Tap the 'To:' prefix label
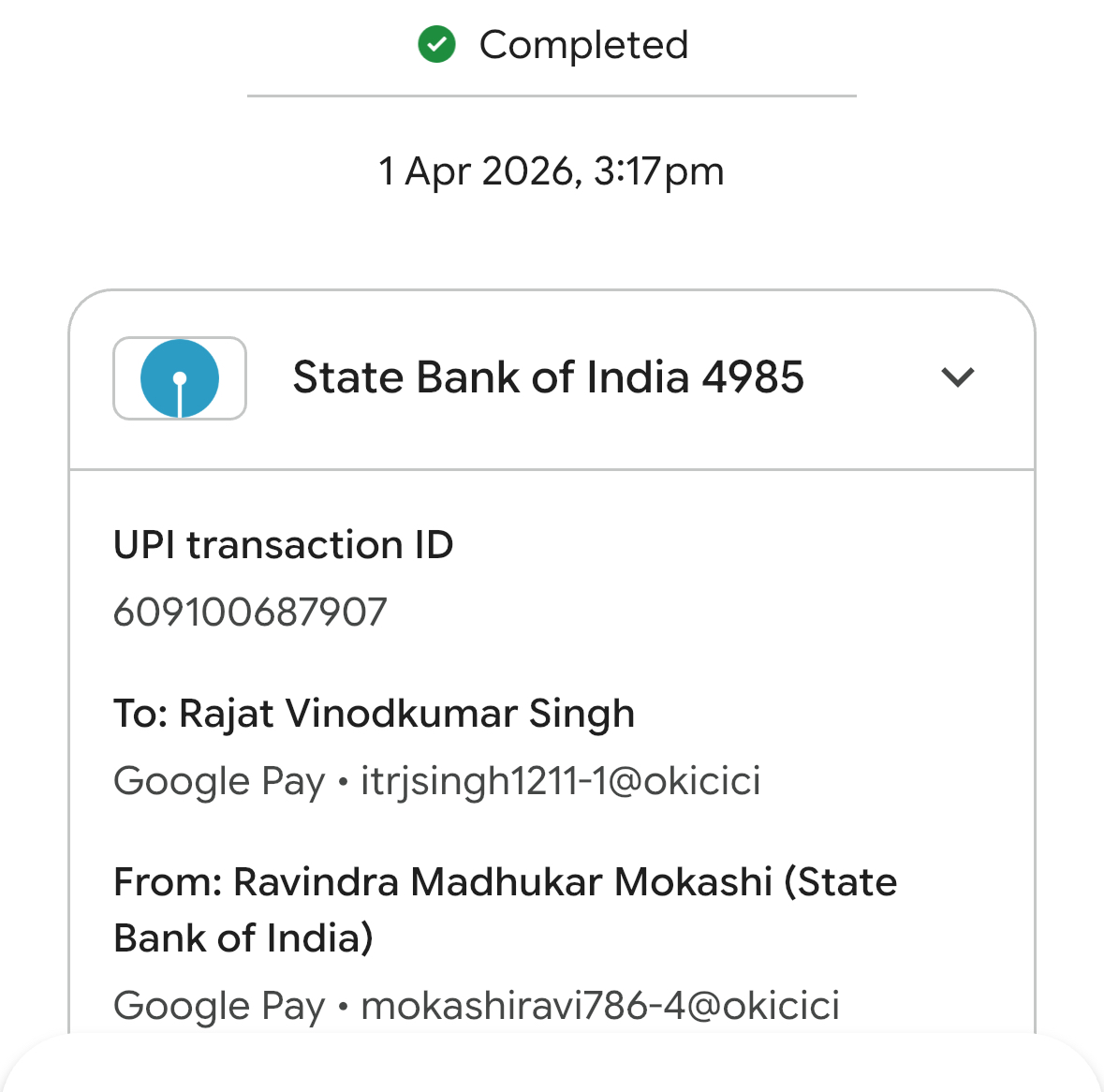This screenshot has width=1104, height=1092. coord(140,714)
